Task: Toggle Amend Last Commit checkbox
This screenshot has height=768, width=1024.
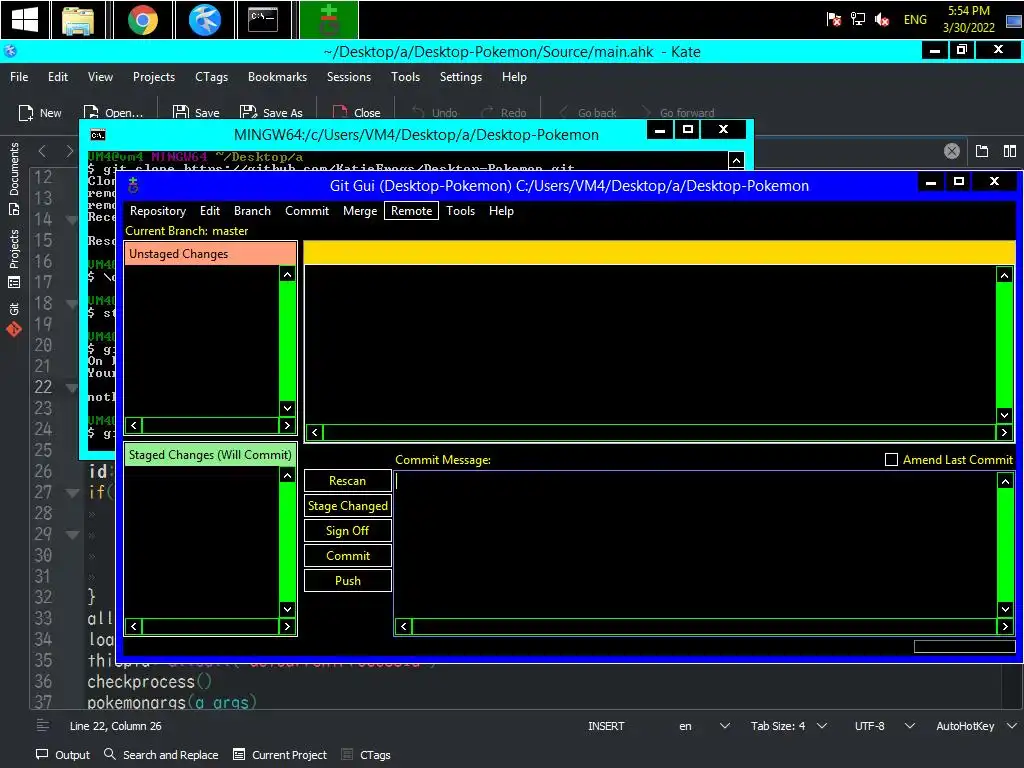Action: click(x=891, y=460)
